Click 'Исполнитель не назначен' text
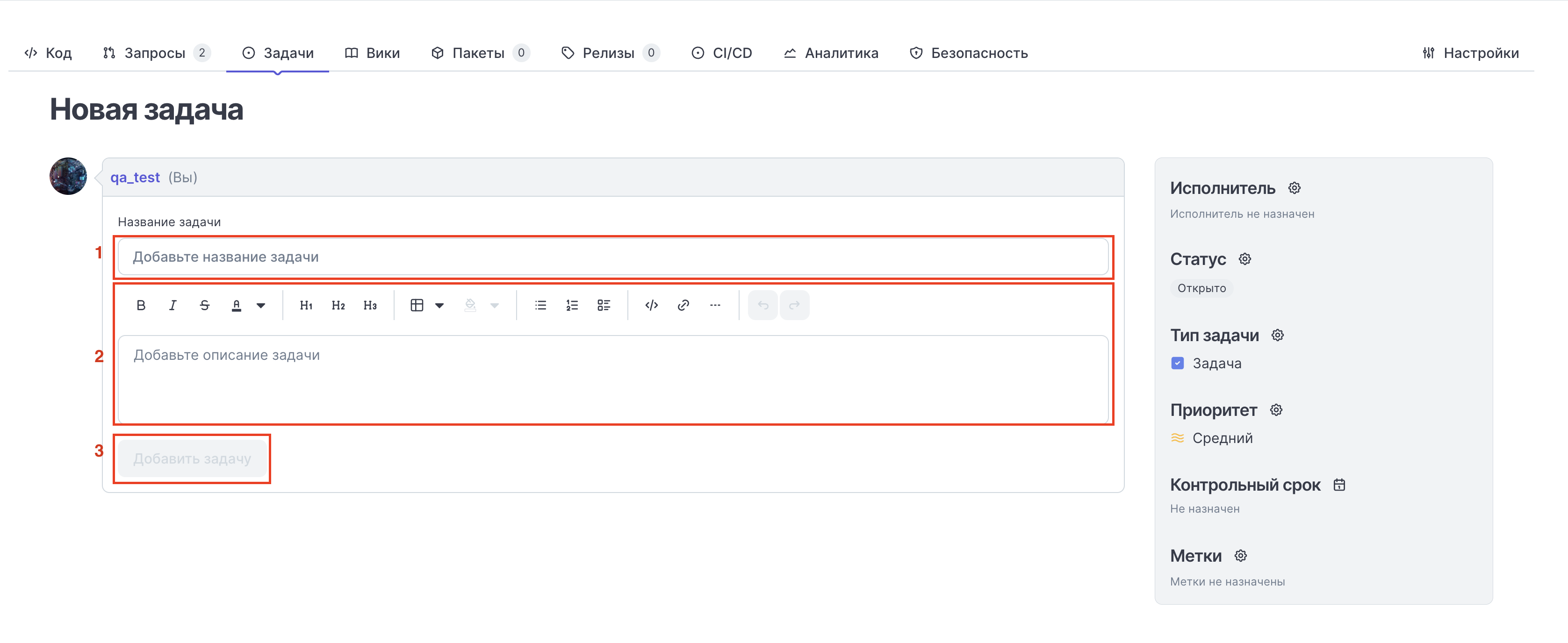Image resolution: width=1568 pixels, height=643 pixels. pyautogui.click(x=1242, y=214)
